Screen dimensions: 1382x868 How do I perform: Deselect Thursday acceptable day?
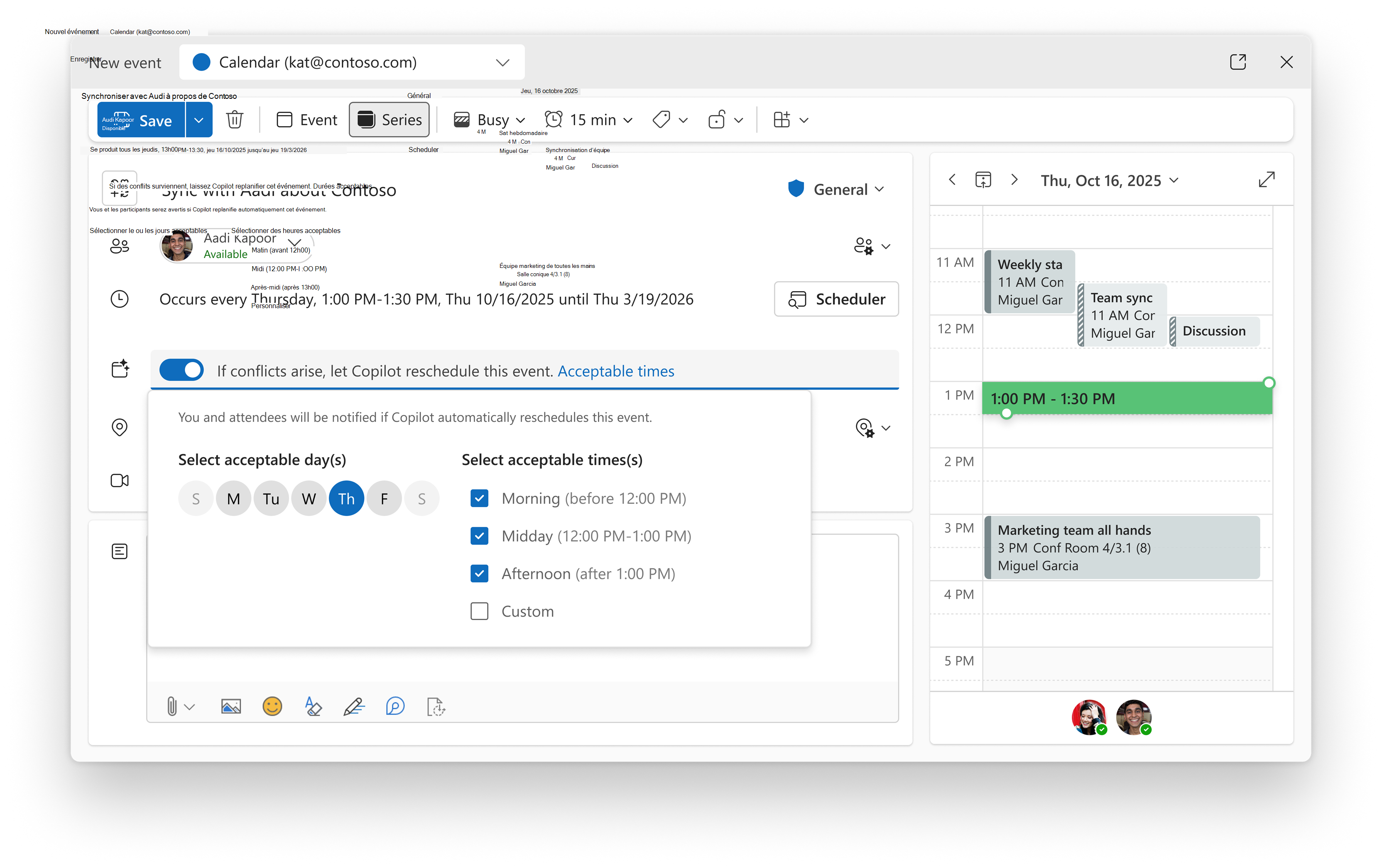tap(347, 498)
